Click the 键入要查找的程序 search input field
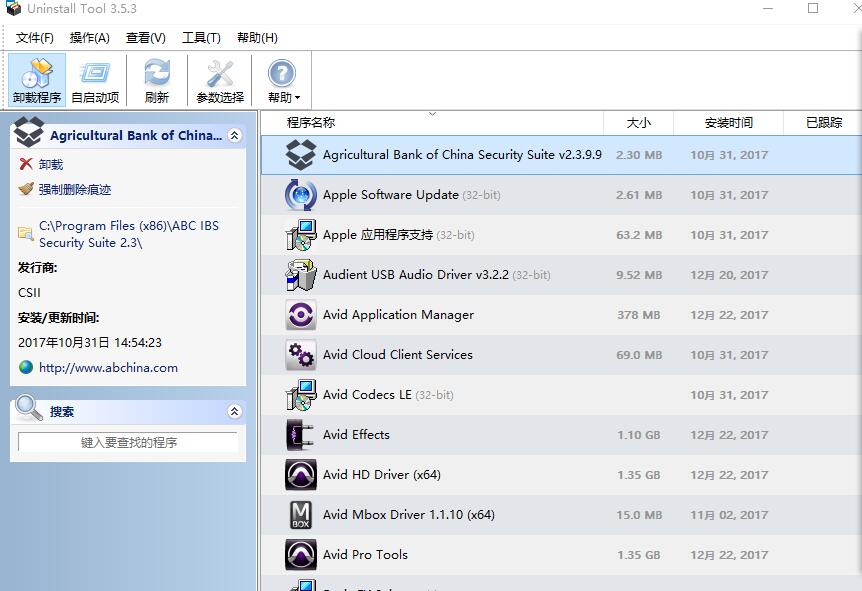 tap(128, 442)
